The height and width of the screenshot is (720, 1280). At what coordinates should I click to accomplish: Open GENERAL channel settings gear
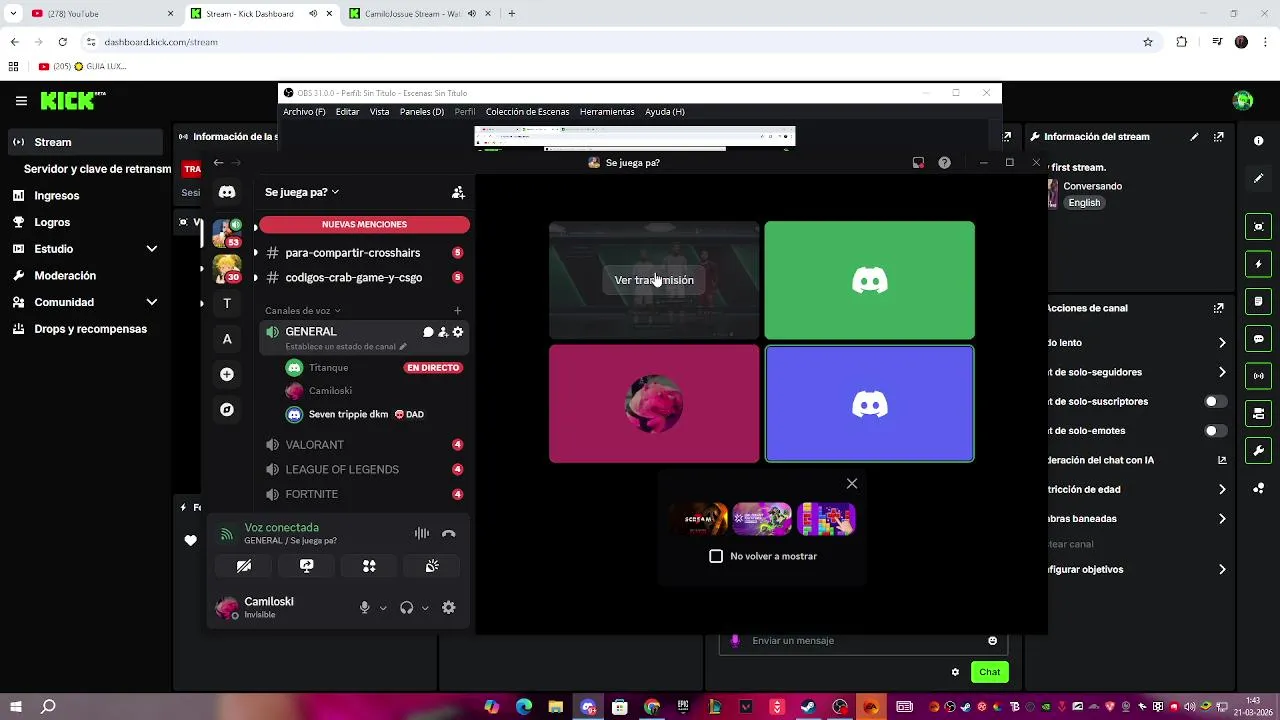[x=458, y=332]
